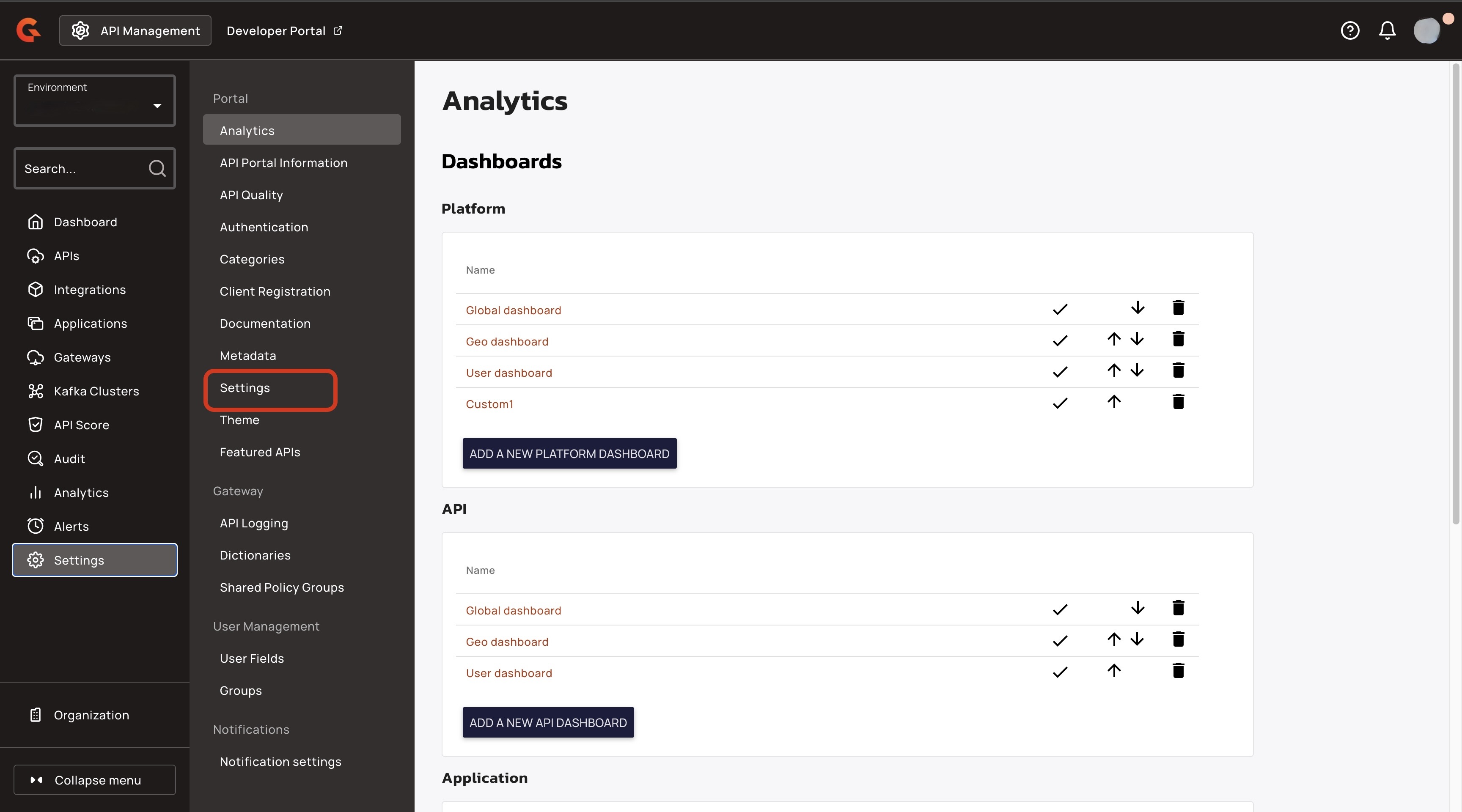This screenshot has height=812, width=1462.
Task: Click Add a New Platform Dashboard
Action: click(569, 453)
